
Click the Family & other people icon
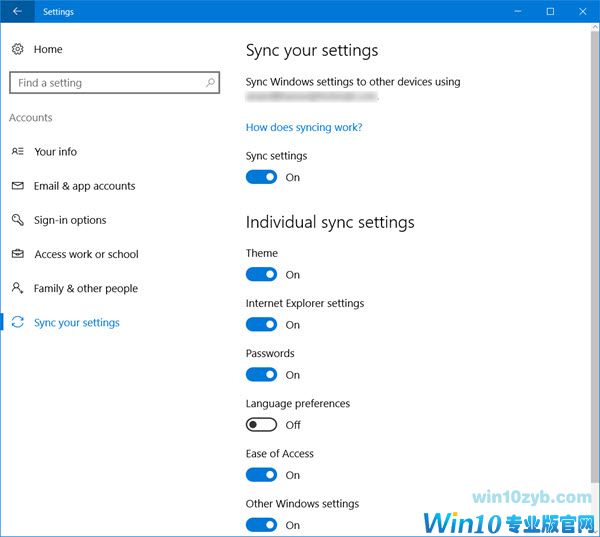[17, 288]
